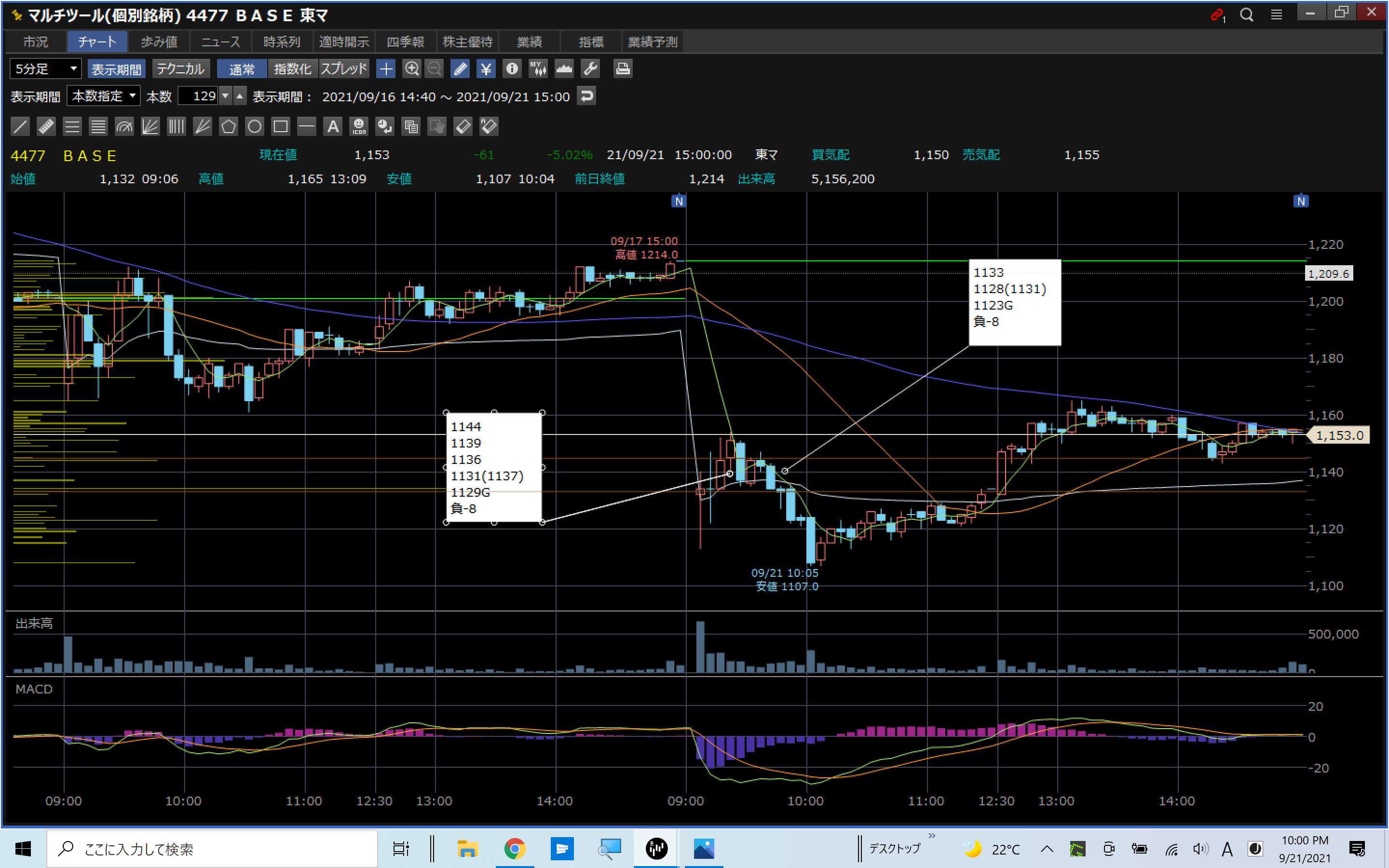Switch to the 歩み値 tab
This screenshot has width=1389, height=868.
[159, 42]
